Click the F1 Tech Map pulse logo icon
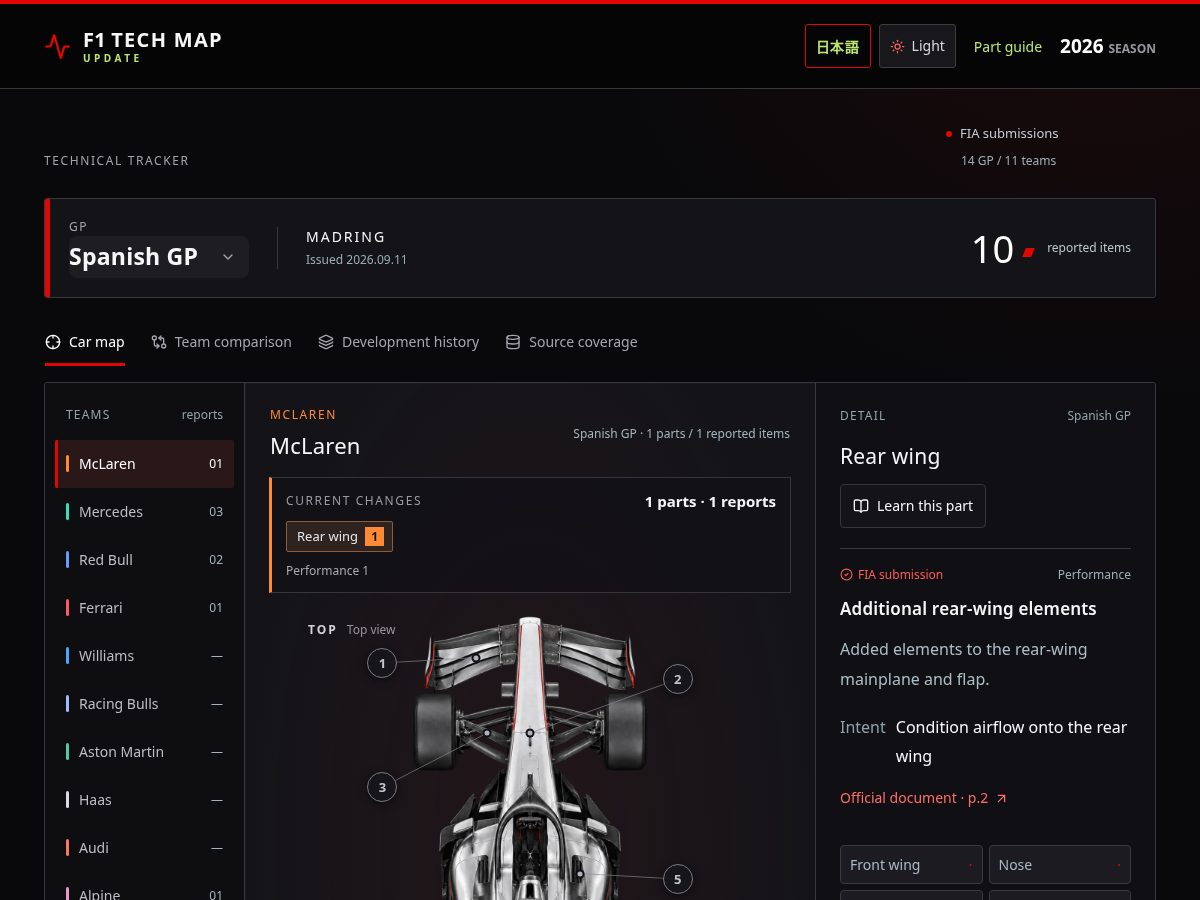The image size is (1200, 900). pyautogui.click(x=58, y=46)
